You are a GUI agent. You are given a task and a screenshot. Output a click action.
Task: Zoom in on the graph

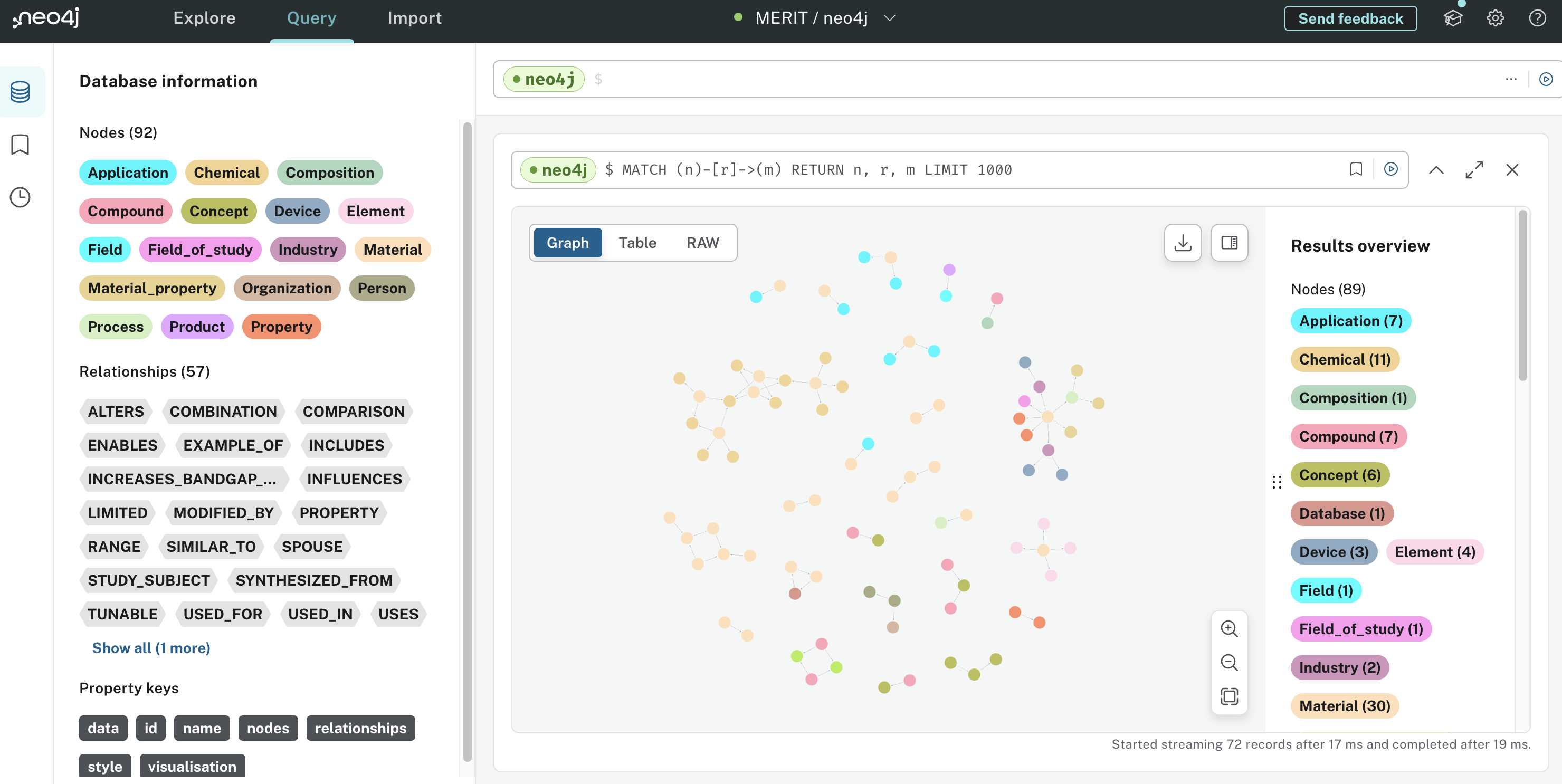[1228, 629]
